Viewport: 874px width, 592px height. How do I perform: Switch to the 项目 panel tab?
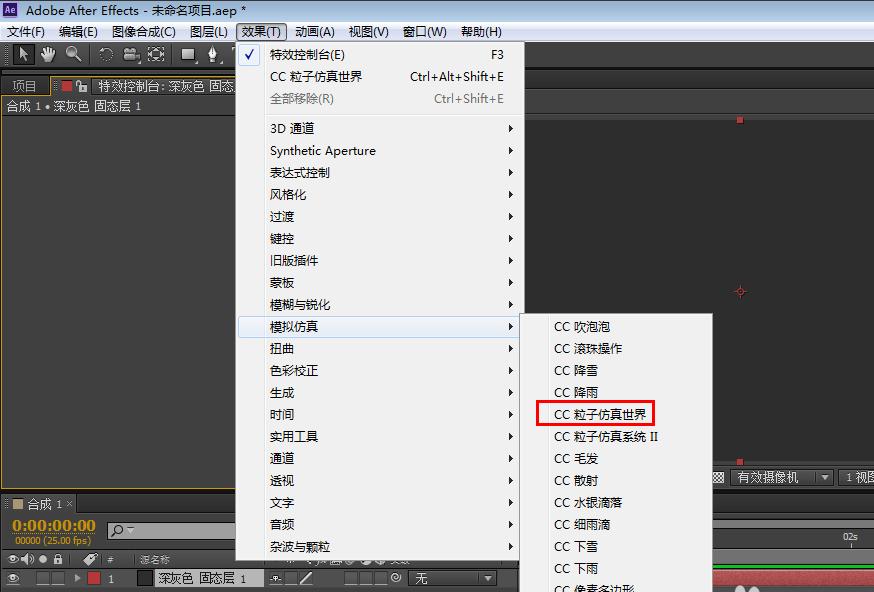22,85
